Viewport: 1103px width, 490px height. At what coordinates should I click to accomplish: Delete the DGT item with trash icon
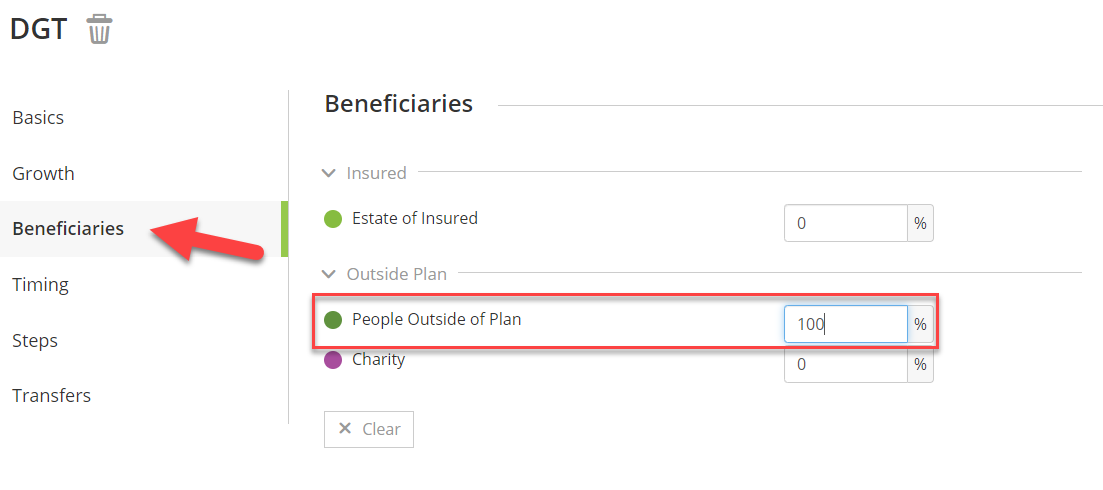click(x=99, y=30)
